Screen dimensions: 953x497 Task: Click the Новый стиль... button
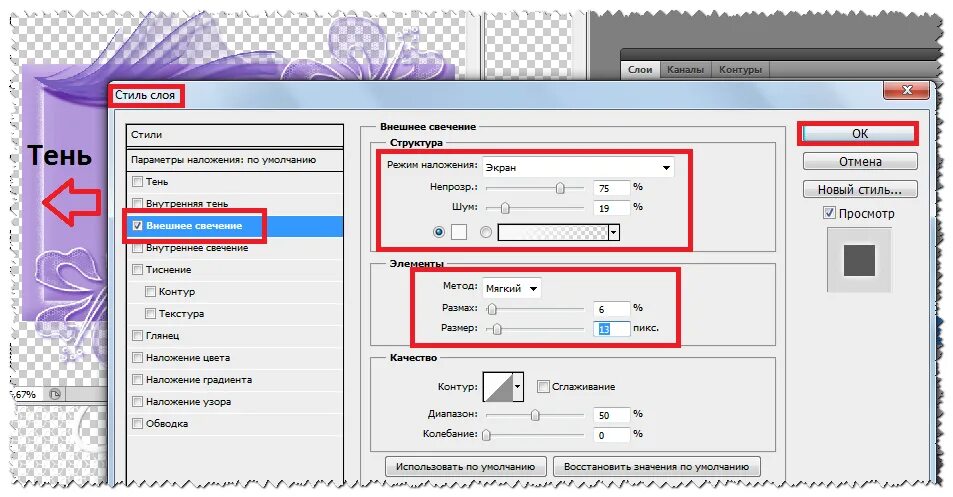coord(860,190)
